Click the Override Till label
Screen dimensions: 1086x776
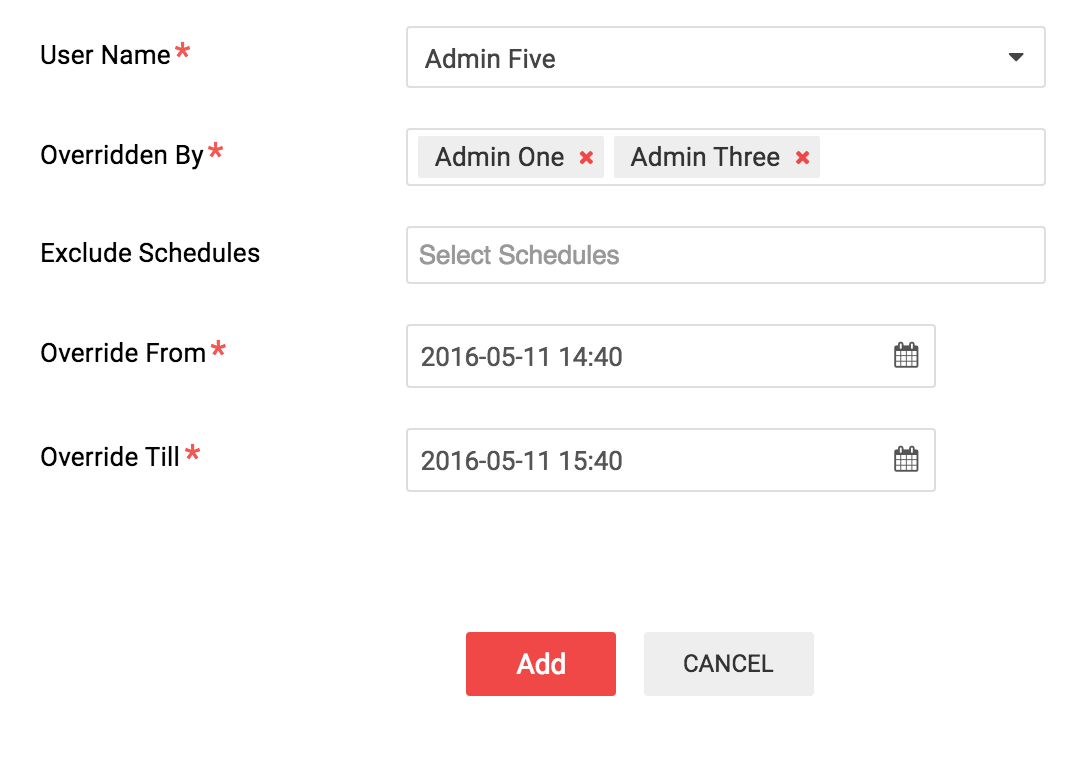[x=110, y=457]
